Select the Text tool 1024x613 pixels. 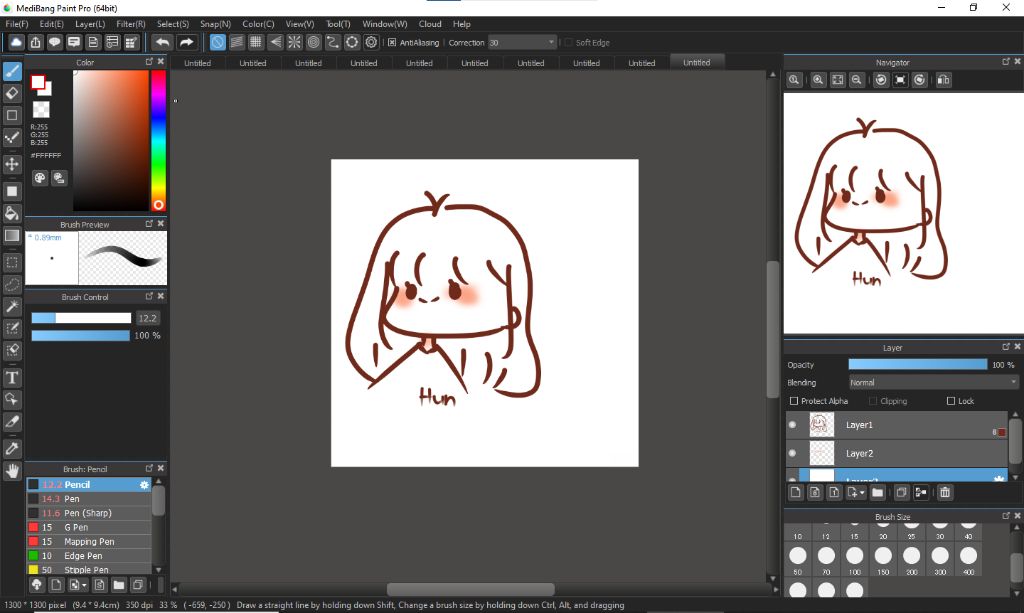click(x=12, y=378)
